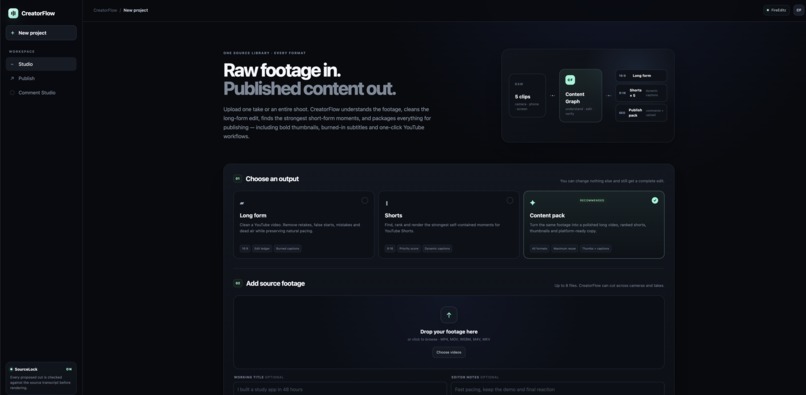Click the third tag chip on Content pack
This screenshot has height=395, width=806.
click(596, 248)
